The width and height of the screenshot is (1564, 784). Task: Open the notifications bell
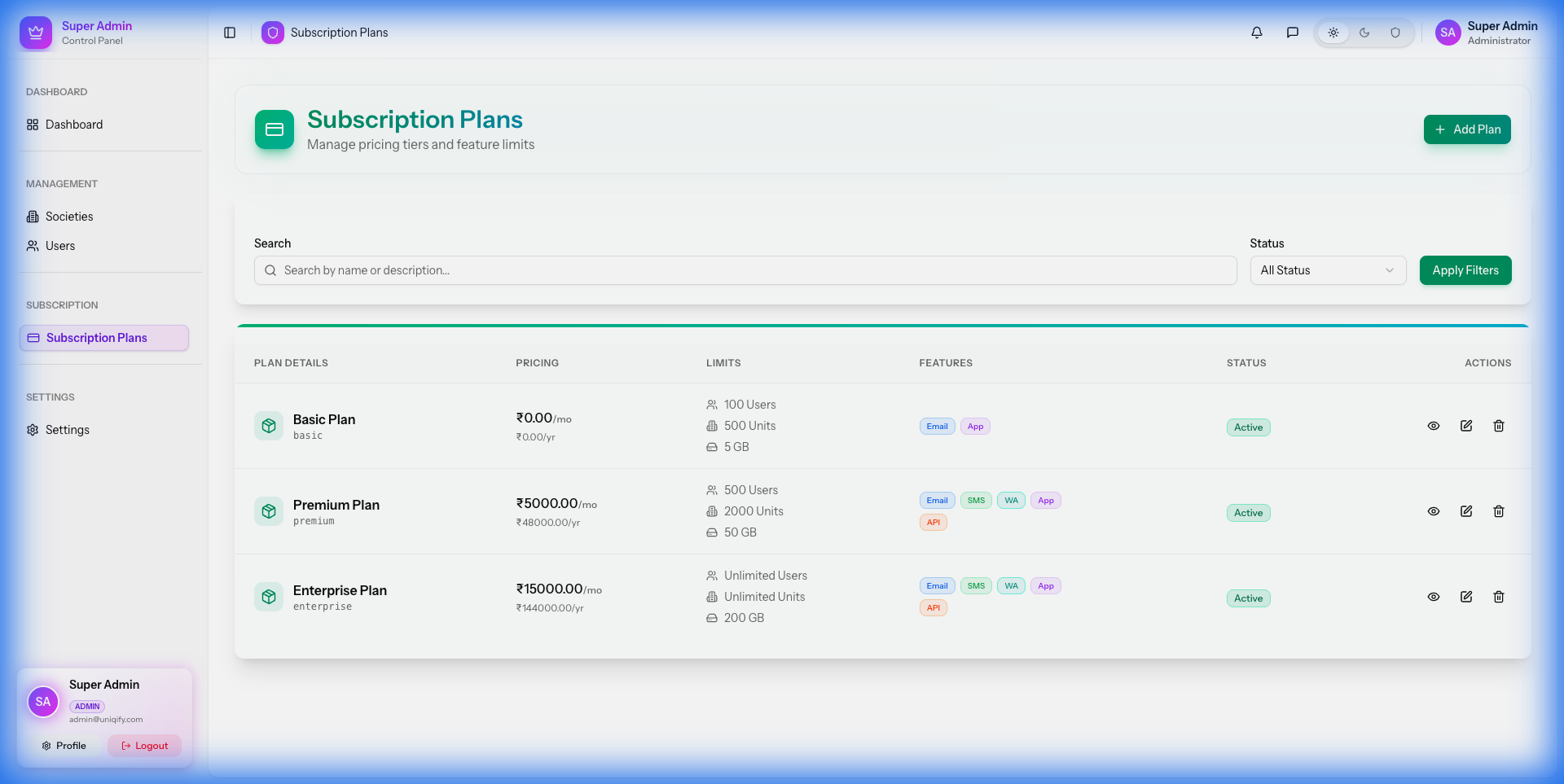tap(1257, 33)
